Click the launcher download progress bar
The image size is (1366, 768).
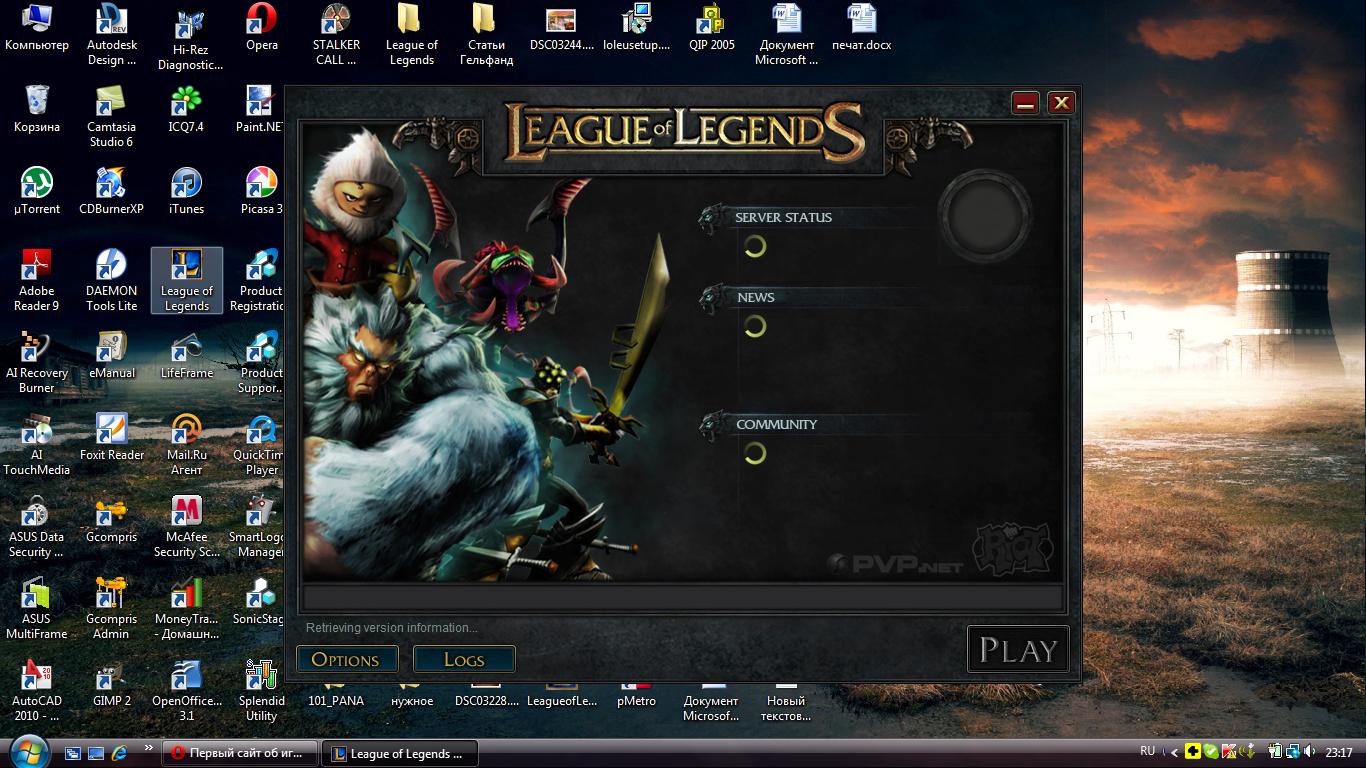click(682, 598)
